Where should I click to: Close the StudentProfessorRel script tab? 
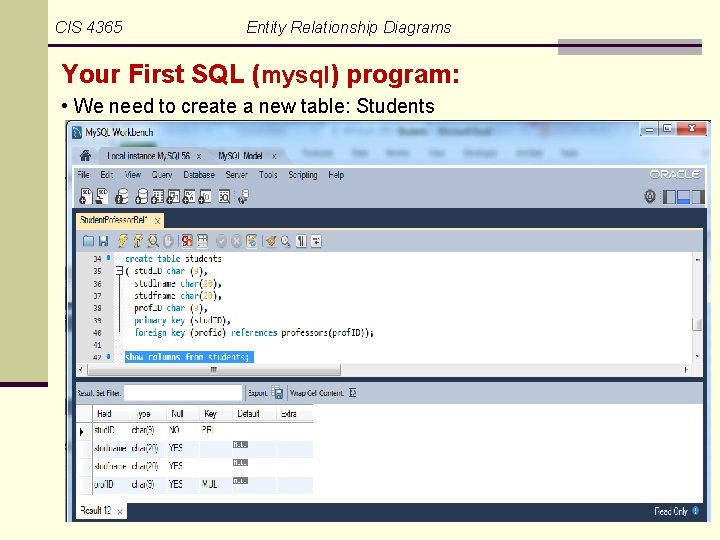[158, 221]
